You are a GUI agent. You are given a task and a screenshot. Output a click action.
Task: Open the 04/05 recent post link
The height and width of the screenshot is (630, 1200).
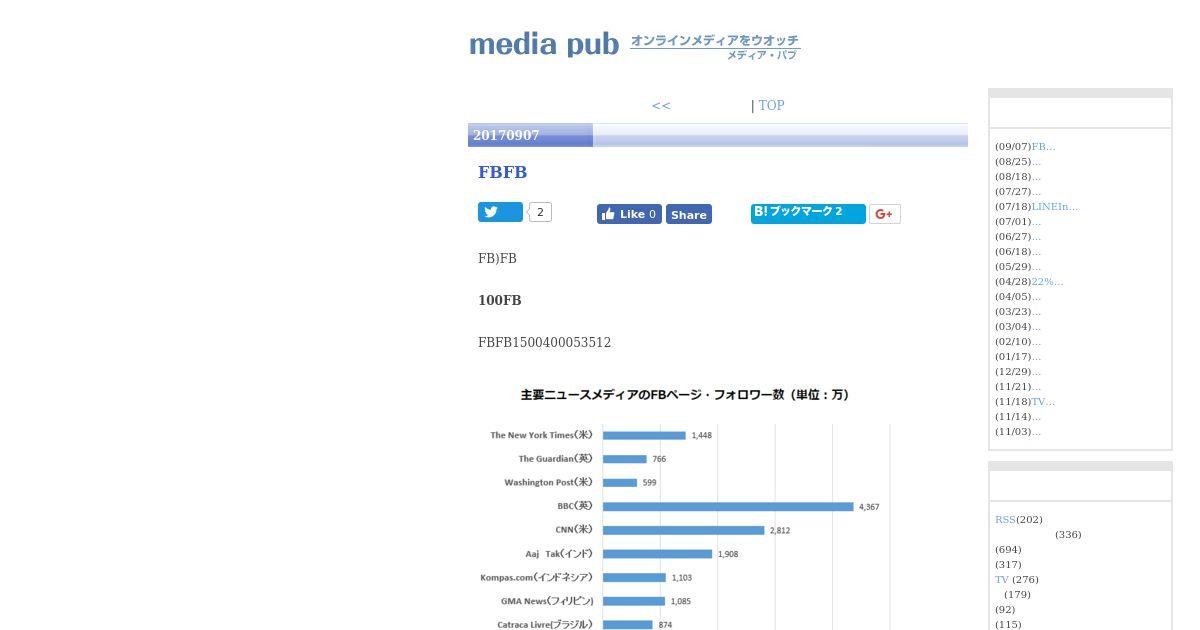click(x=1036, y=296)
